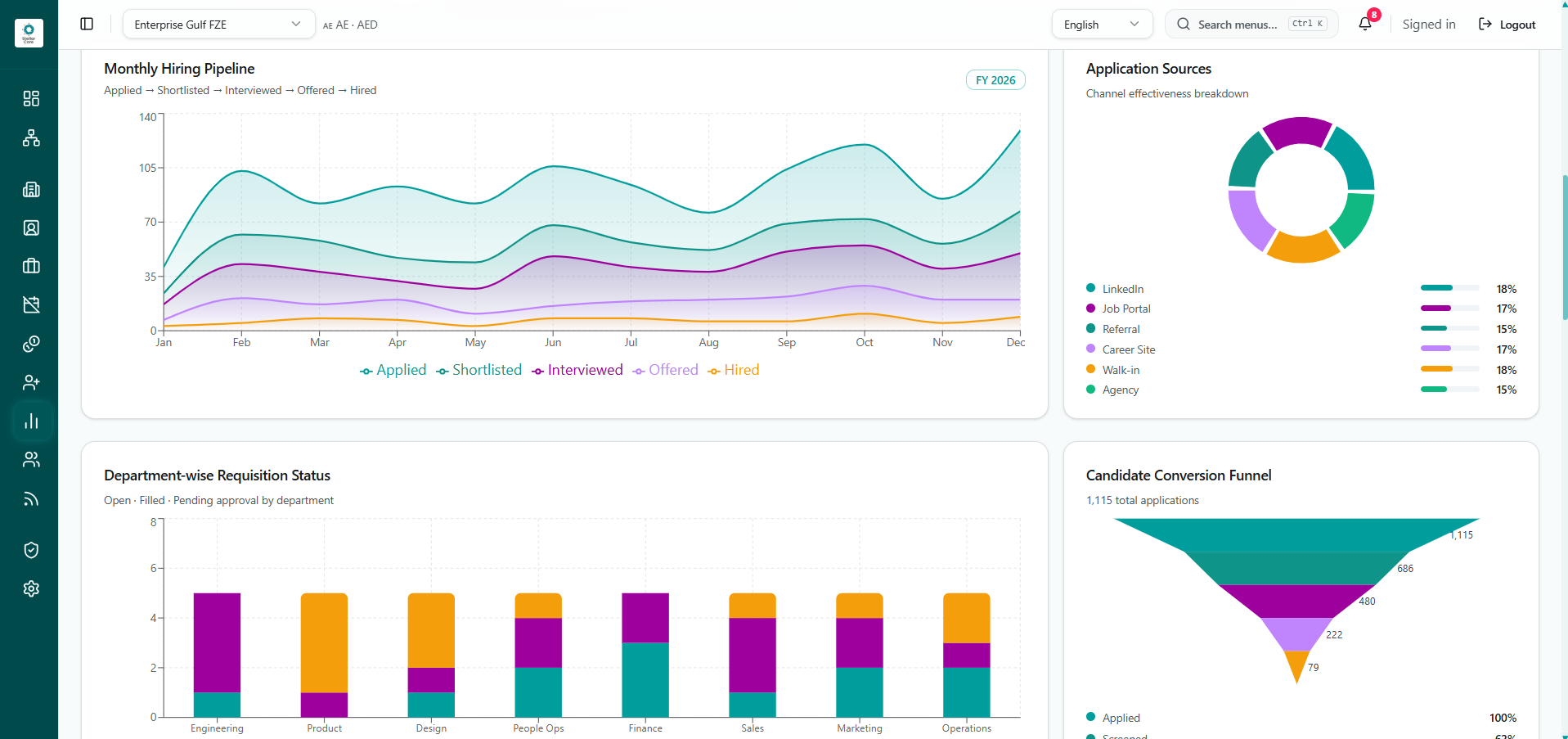This screenshot has height=739, width=1568.
Task: Click the Agency source label
Action: 1120,390
